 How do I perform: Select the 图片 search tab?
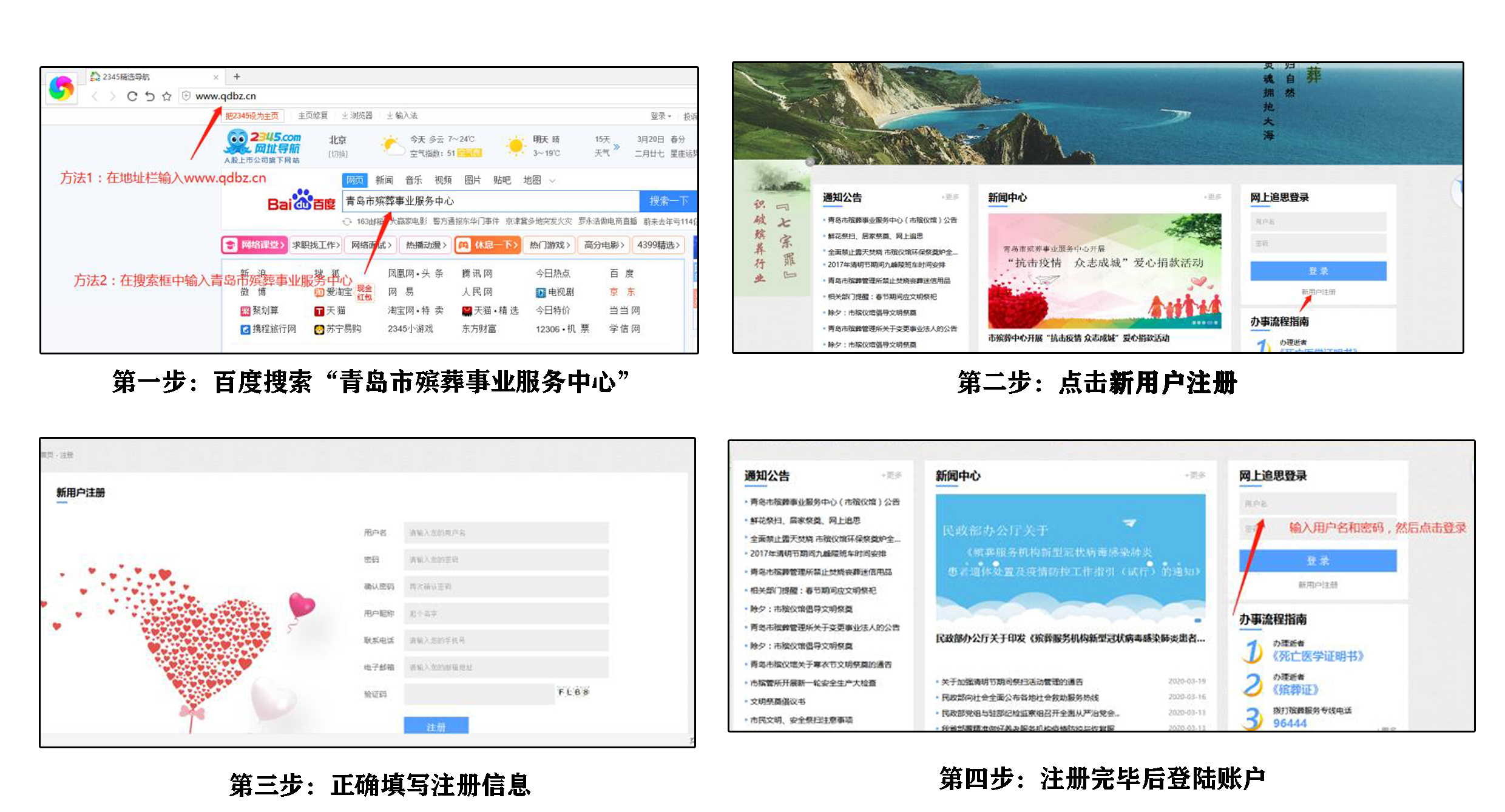[472, 180]
